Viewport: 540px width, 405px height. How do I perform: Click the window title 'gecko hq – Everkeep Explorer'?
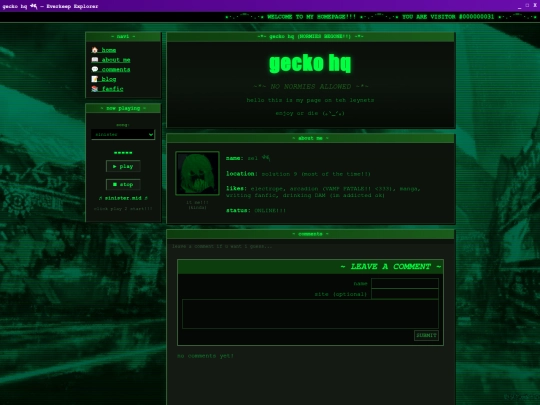click(x=50, y=6)
